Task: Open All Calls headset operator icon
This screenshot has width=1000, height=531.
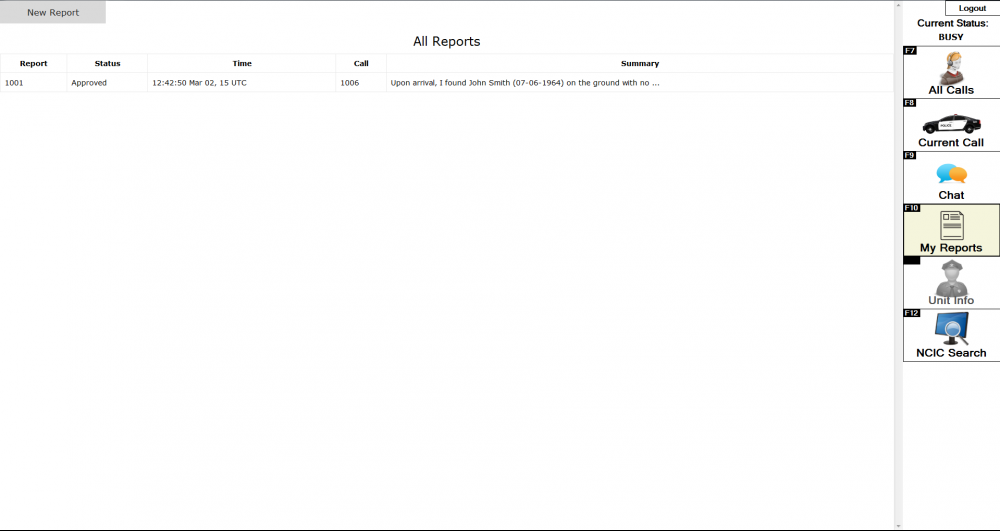Action: [951, 66]
